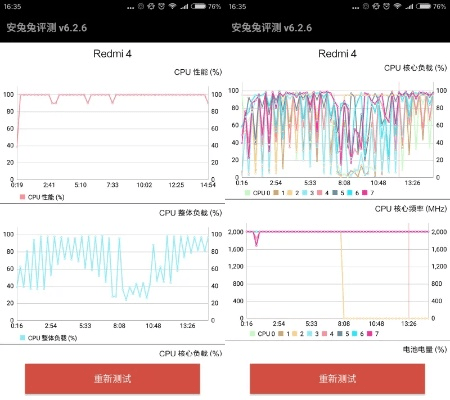This screenshot has height=400, width=450.
Task: Select core 2 tan swatch in core frequency legend
Action: (x=294, y=333)
